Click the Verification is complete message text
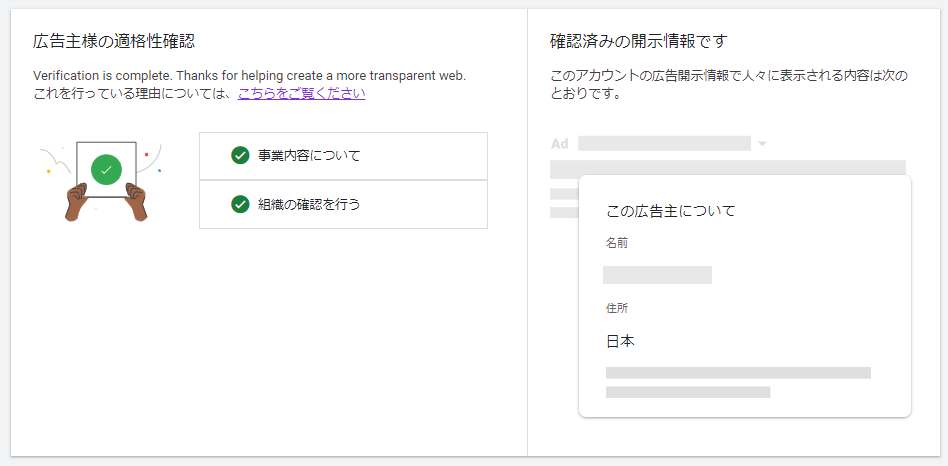The height and width of the screenshot is (466, 948). point(250,76)
